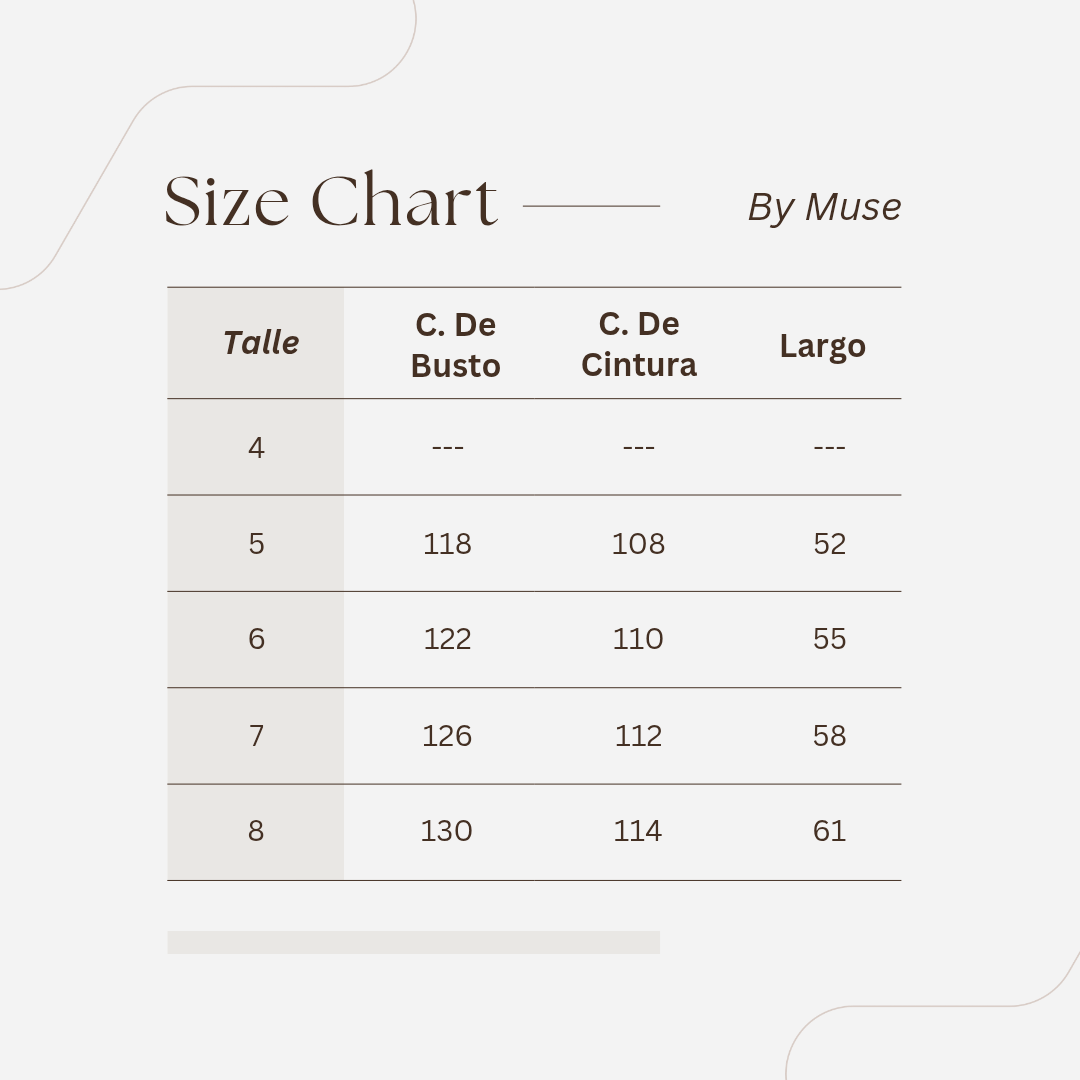Click the Size Chart title
This screenshot has width=1080, height=1080.
click(x=330, y=202)
